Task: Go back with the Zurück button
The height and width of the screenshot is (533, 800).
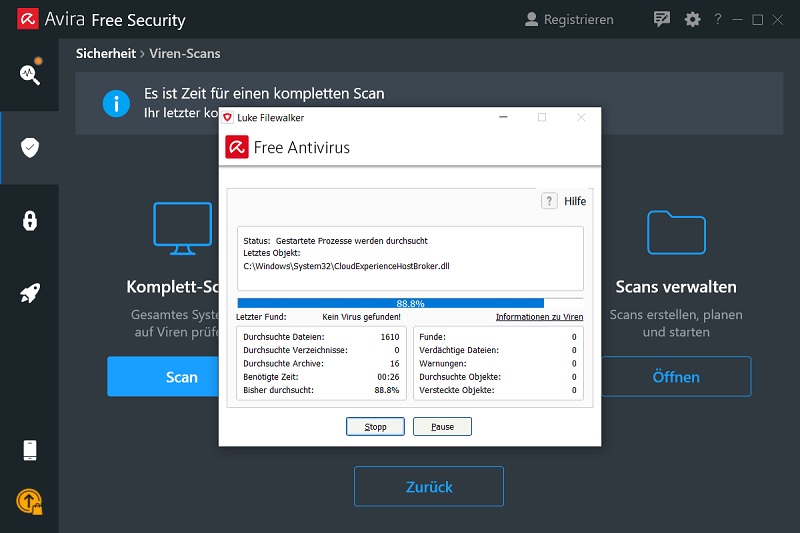Action: coord(429,487)
